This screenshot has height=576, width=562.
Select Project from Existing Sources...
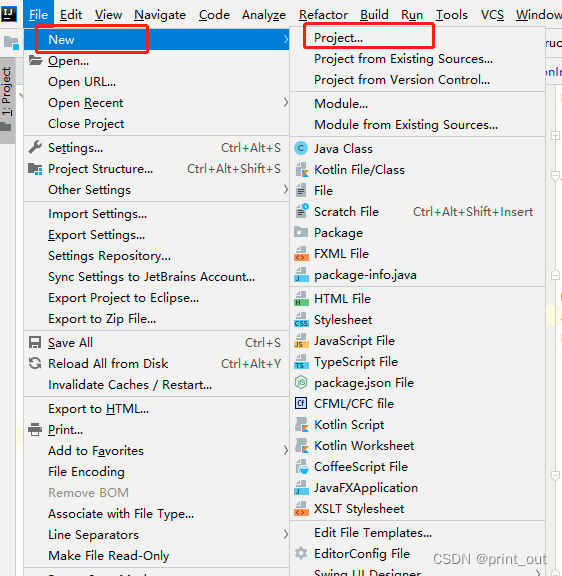(417, 59)
